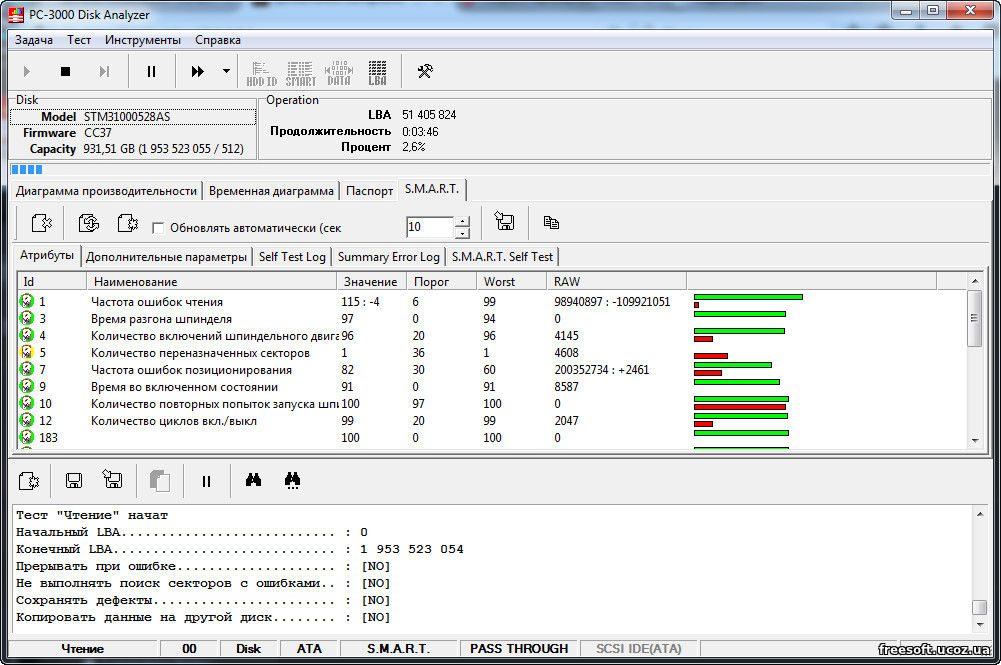
Task: Open the S.M.A.R.T. Self Test sub-tab
Action: [502, 257]
